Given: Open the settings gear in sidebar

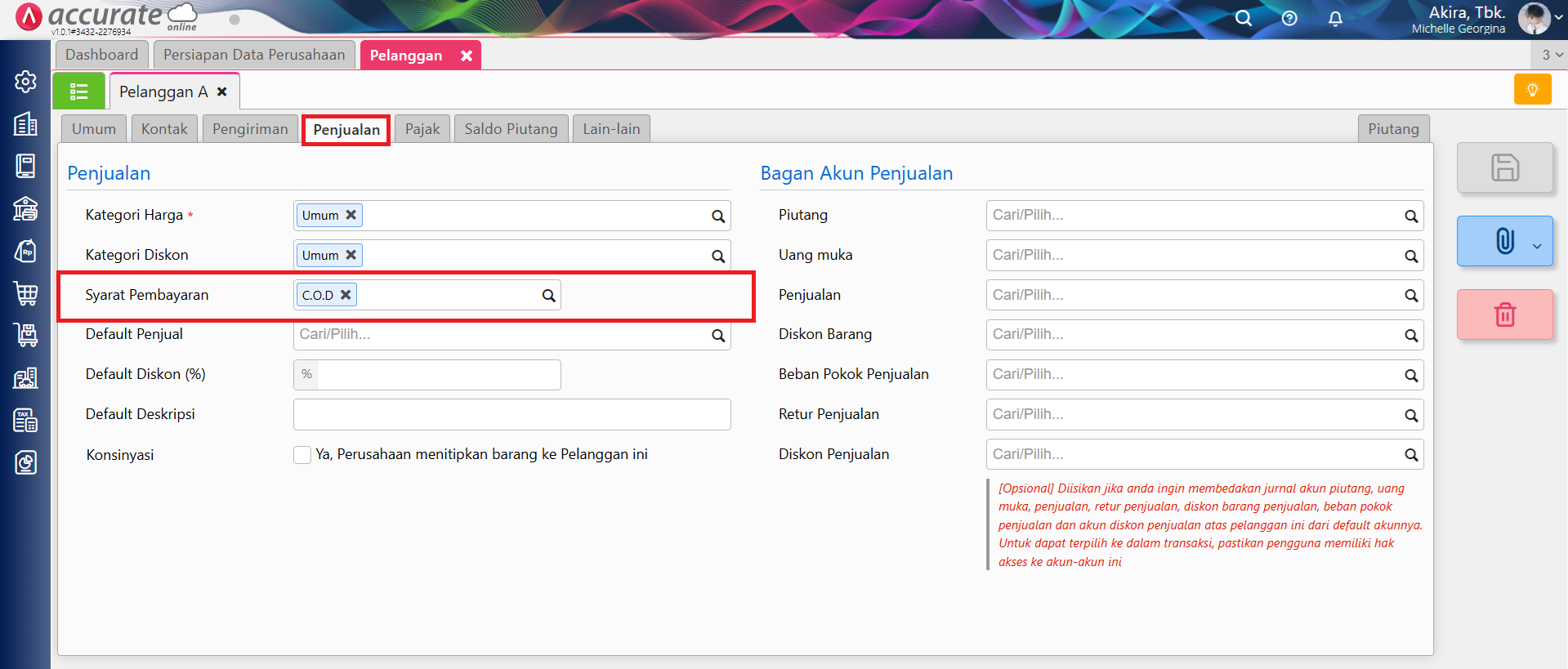Looking at the screenshot, I should [x=25, y=81].
